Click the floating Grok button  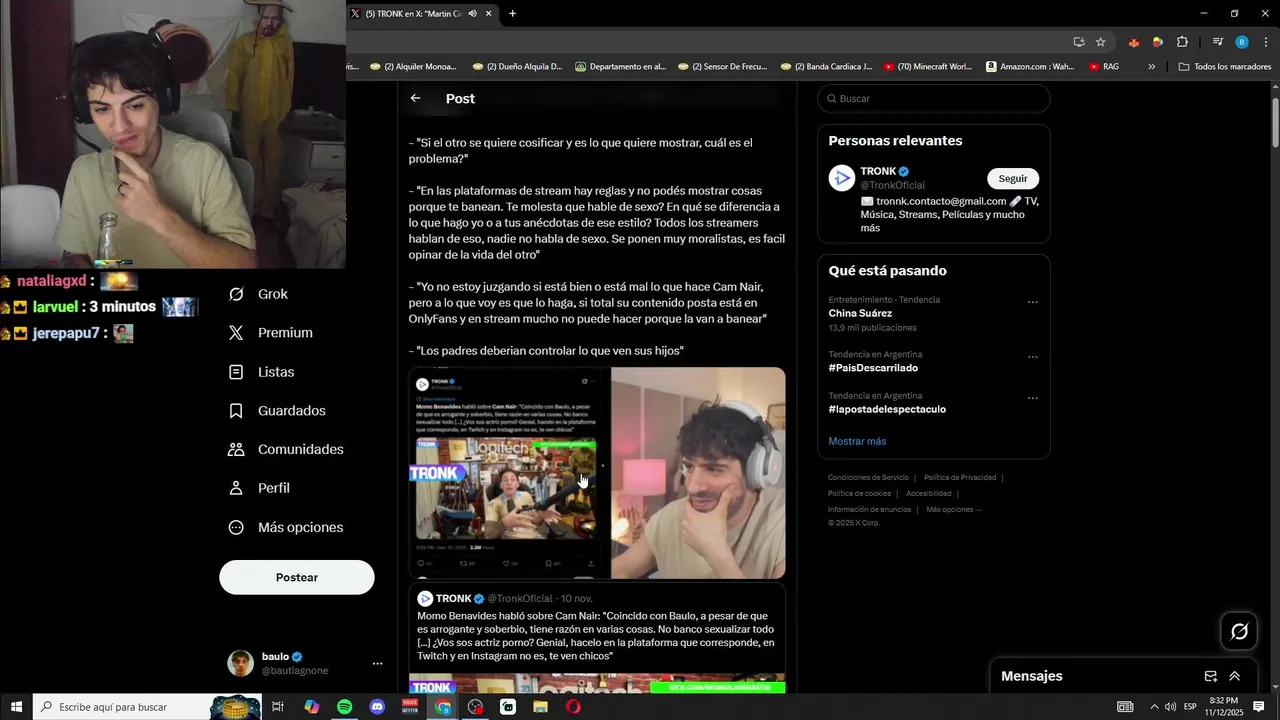pyautogui.click(x=1239, y=631)
